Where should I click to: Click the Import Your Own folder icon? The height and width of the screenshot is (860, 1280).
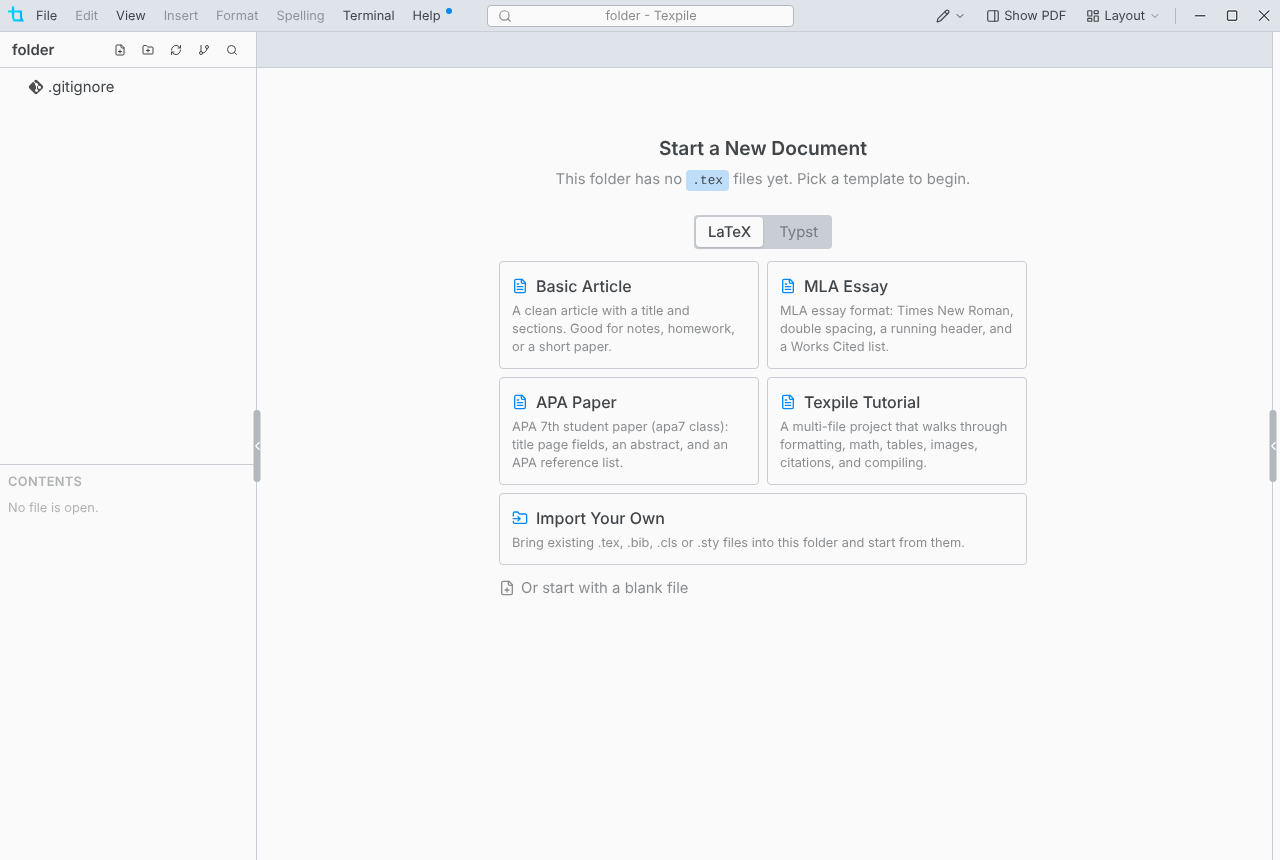coord(520,518)
